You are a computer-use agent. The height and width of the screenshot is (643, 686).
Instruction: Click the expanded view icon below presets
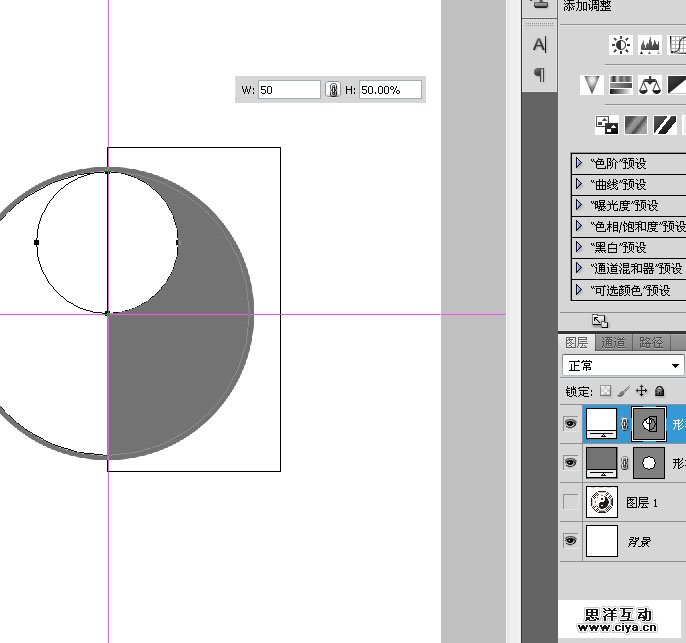pos(600,321)
